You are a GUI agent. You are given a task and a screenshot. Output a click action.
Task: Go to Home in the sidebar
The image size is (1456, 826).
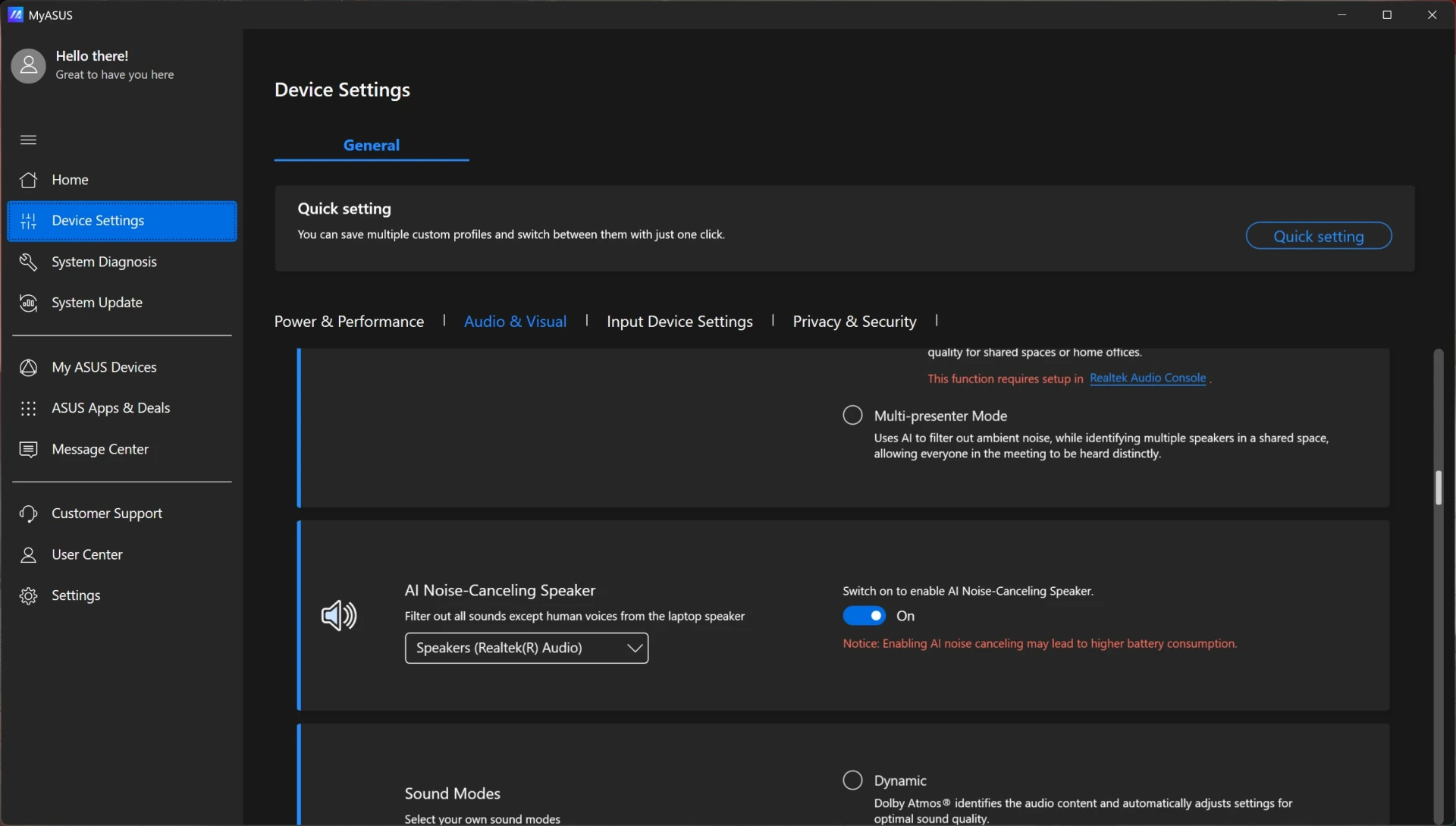click(122, 180)
